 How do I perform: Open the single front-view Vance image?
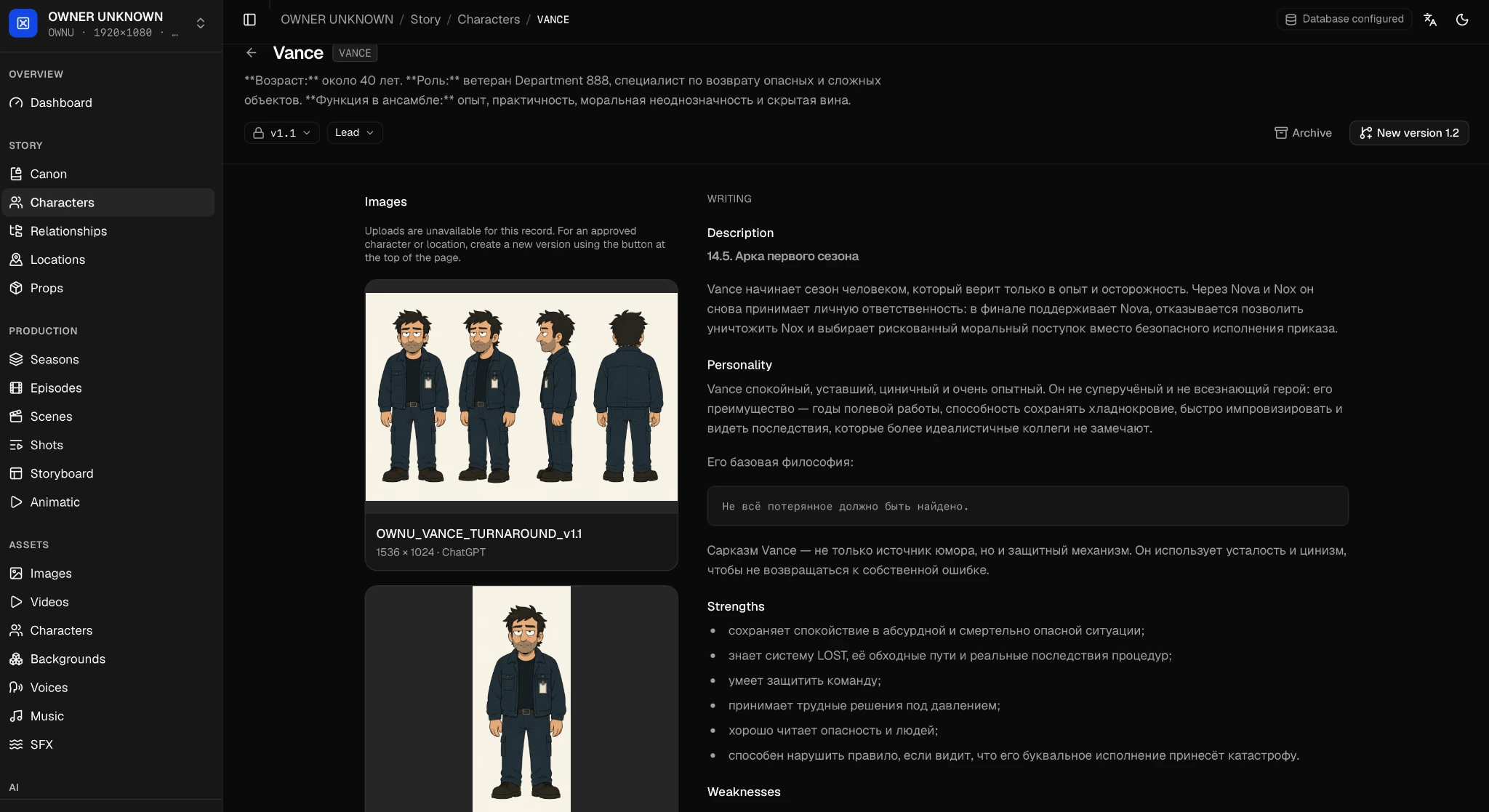[x=521, y=699]
